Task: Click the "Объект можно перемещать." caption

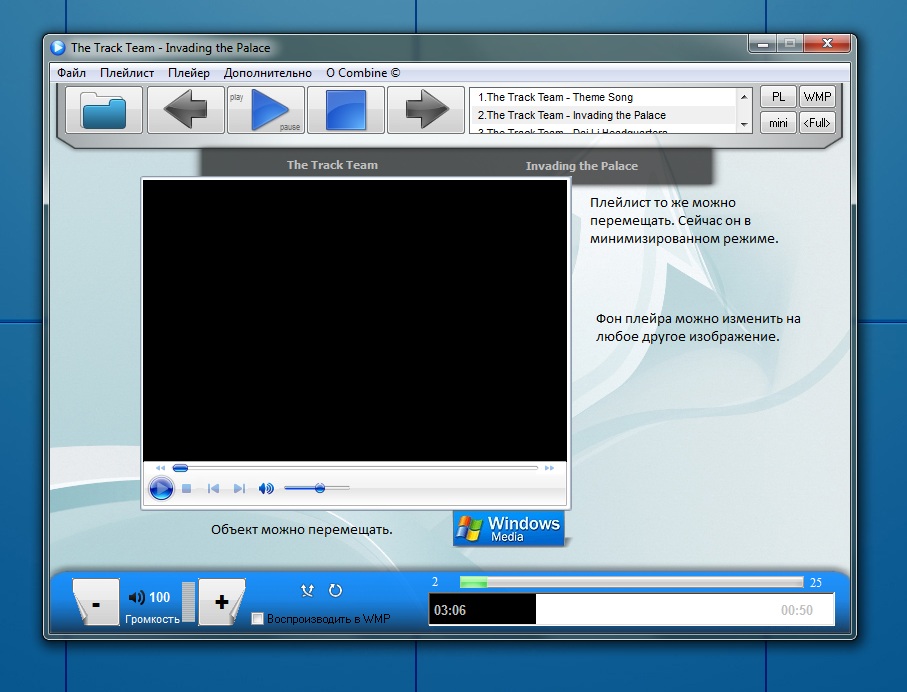Action: [301, 529]
